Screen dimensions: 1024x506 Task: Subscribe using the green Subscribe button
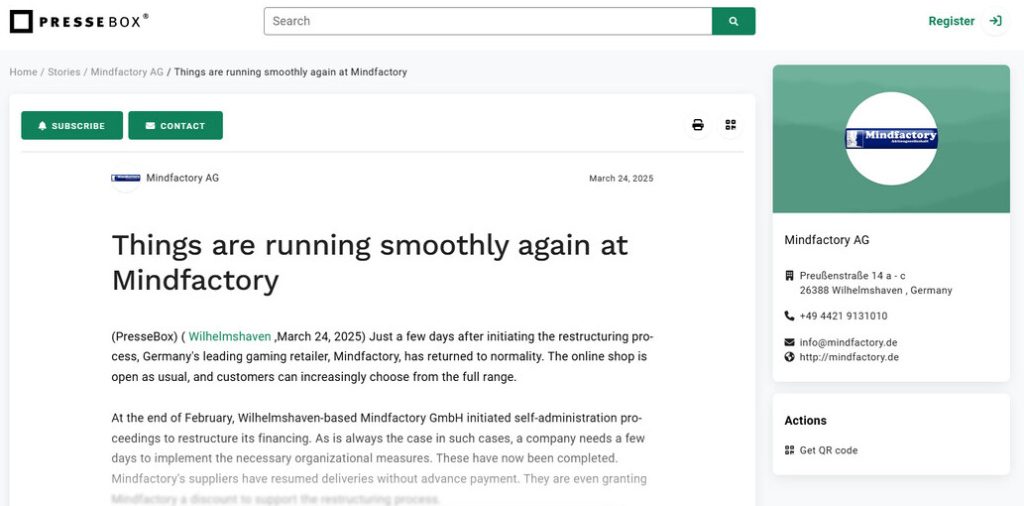[x=72, y=126]
